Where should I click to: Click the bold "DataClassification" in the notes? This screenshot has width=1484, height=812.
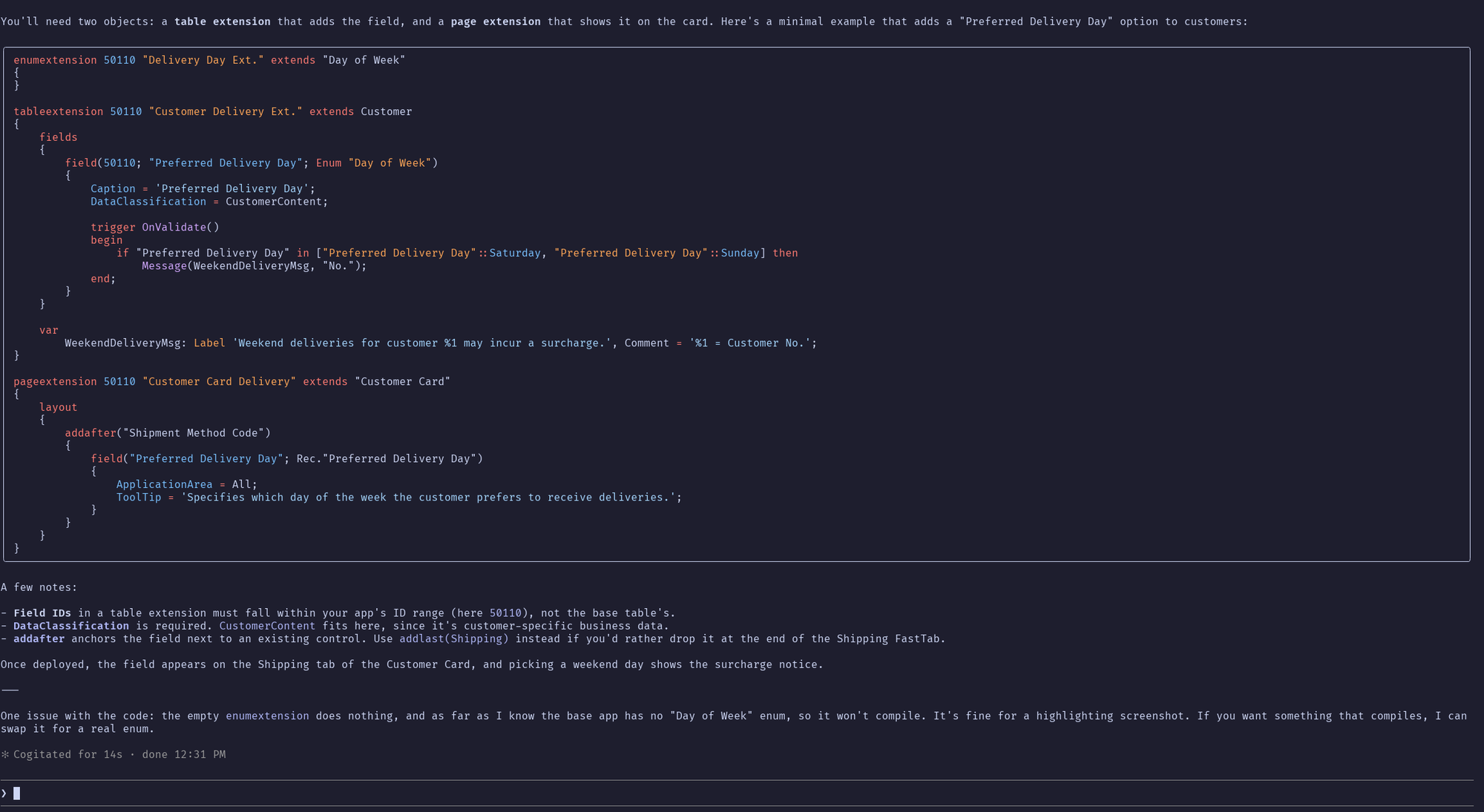[71, 626]
